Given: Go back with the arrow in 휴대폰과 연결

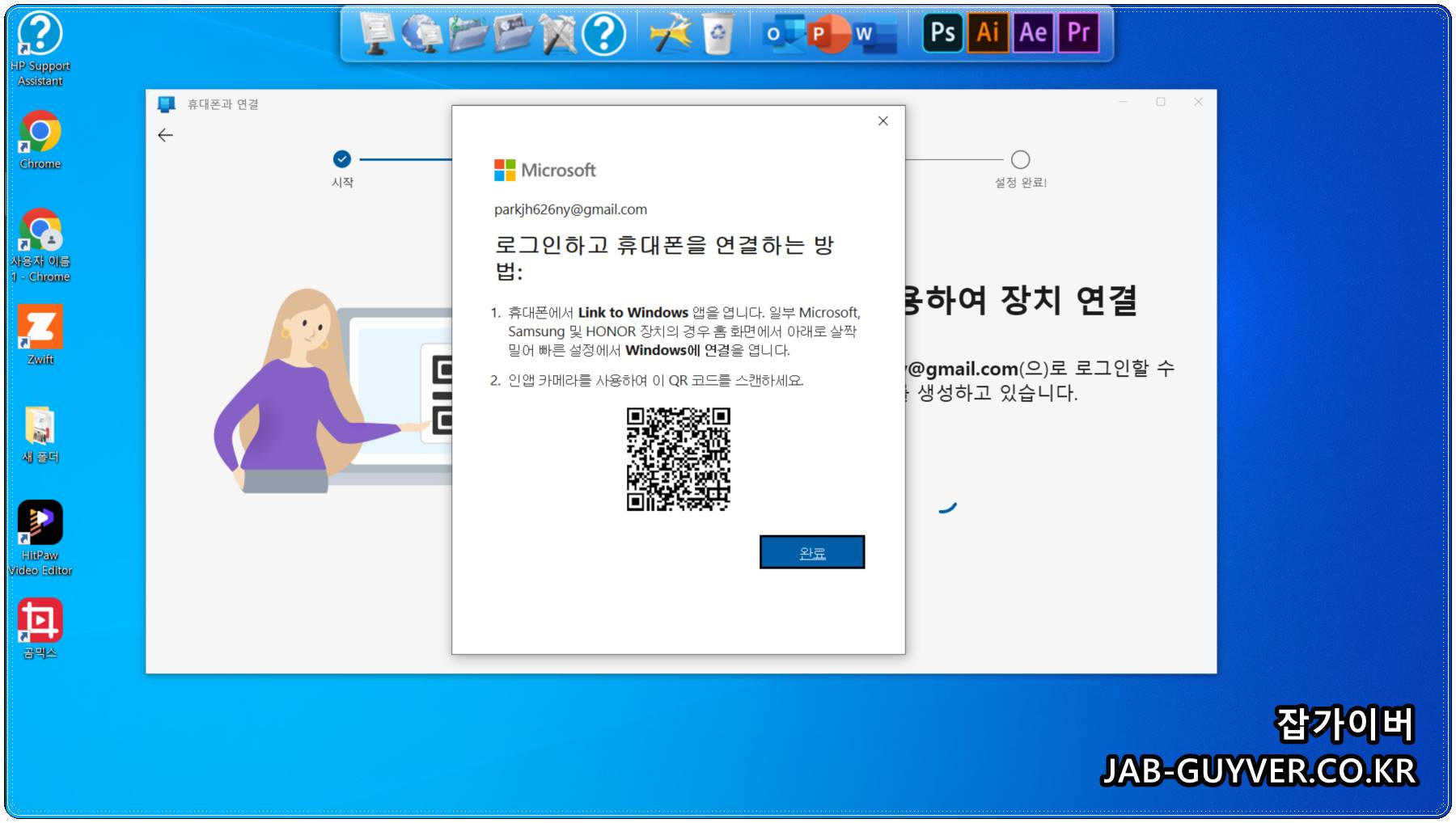Looking at the screenshot, I should (x=166, y=135).
